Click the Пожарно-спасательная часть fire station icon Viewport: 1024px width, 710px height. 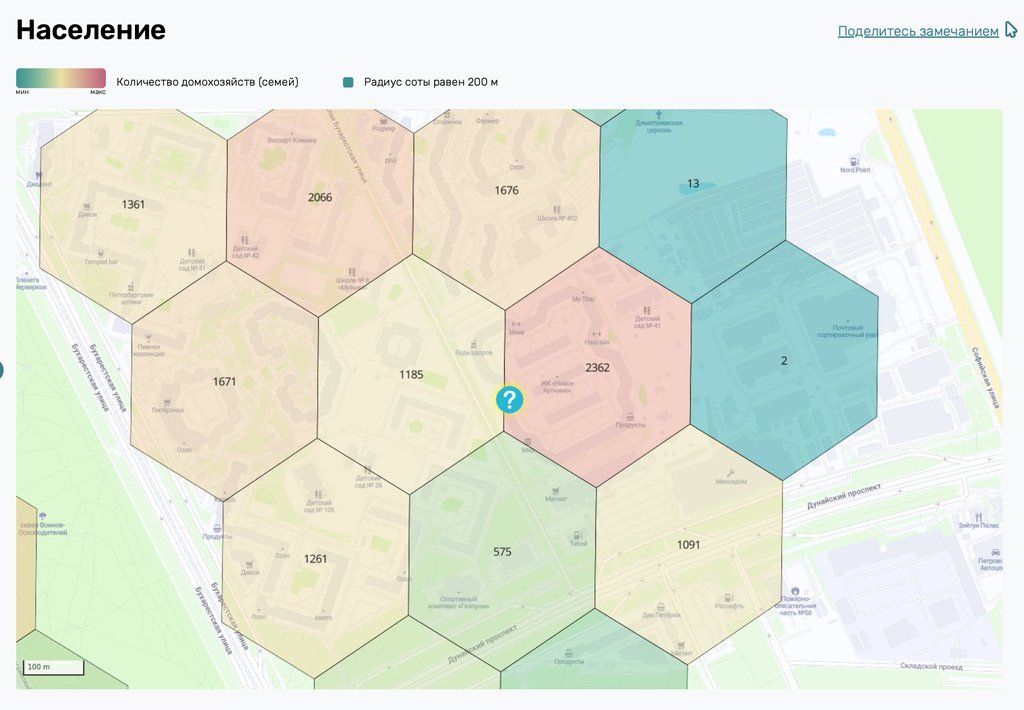[x=795, y=591]
